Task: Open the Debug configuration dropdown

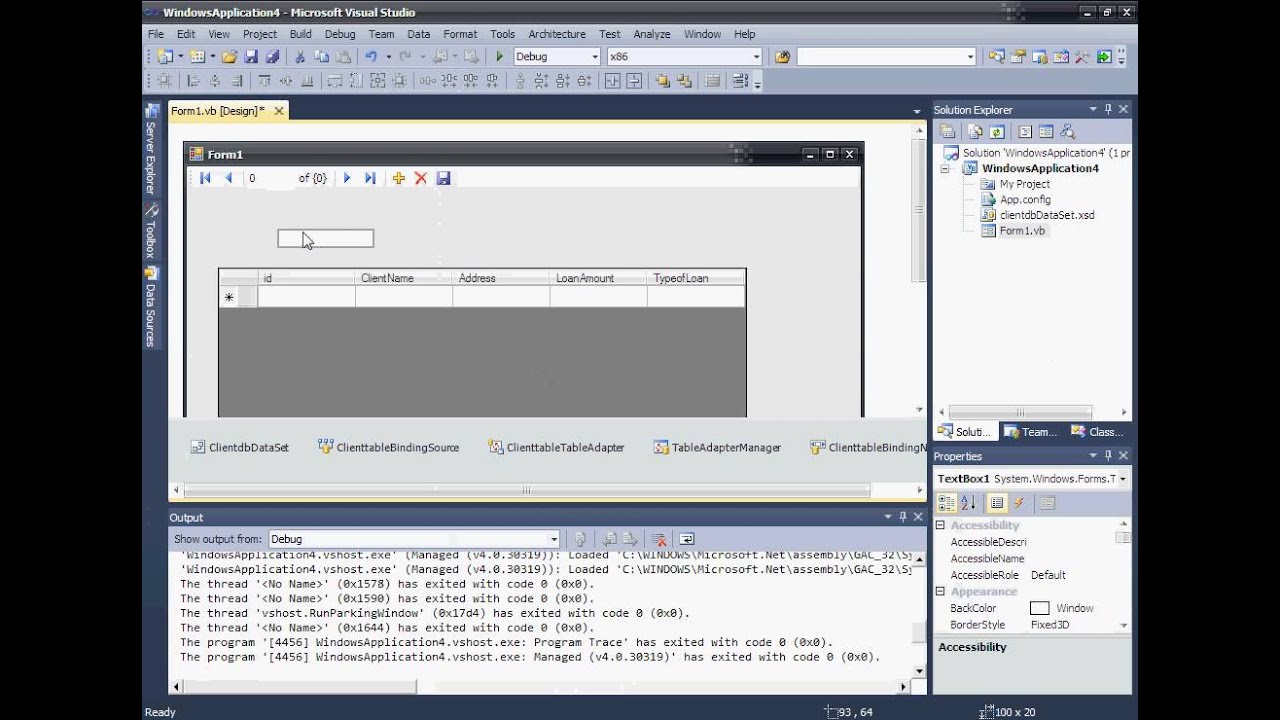Action: (595, 57)
